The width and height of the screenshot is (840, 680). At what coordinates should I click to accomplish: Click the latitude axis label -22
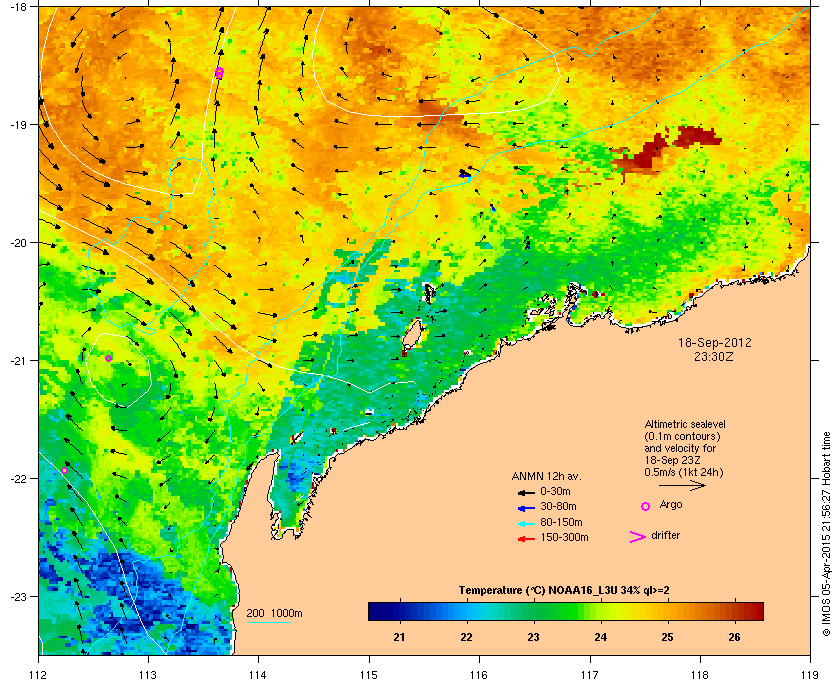pyautogui.click(x=19, y=479)
